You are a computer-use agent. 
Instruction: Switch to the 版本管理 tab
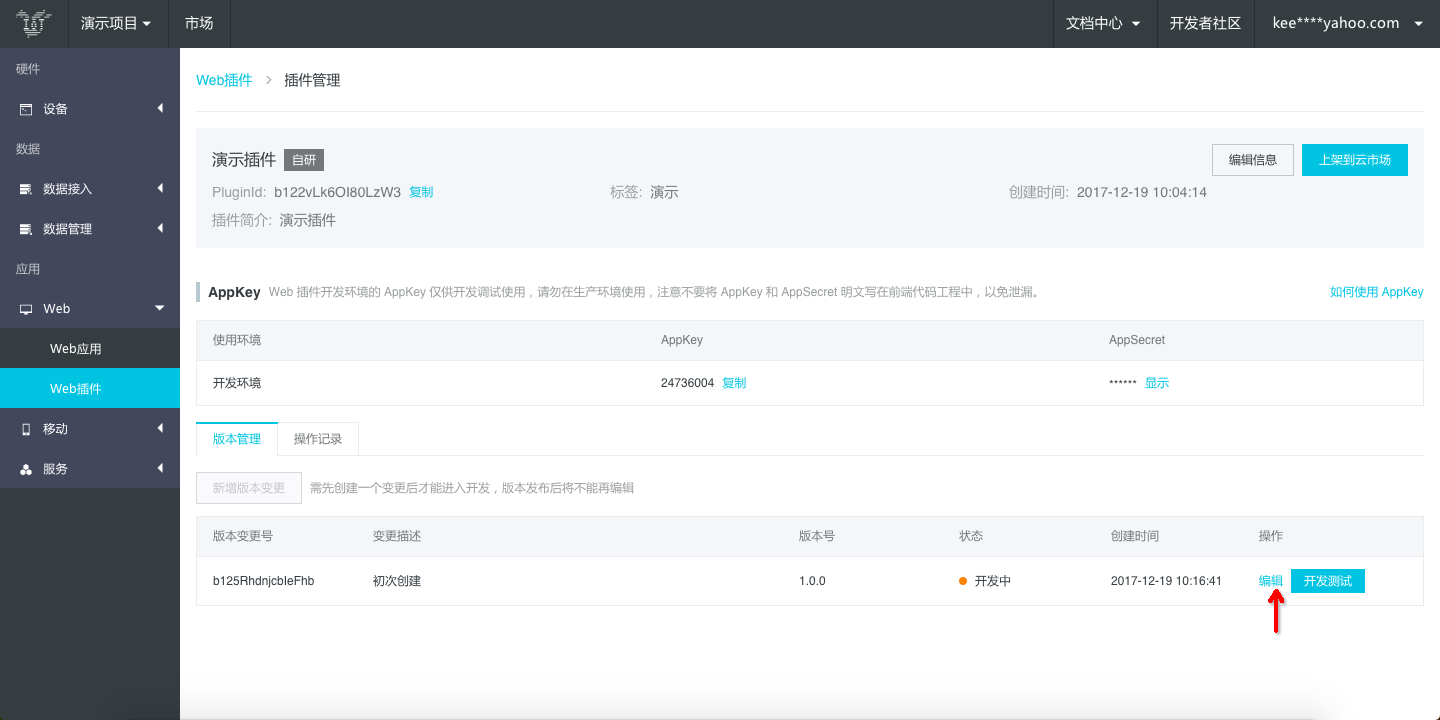click(x=237, y=439)
